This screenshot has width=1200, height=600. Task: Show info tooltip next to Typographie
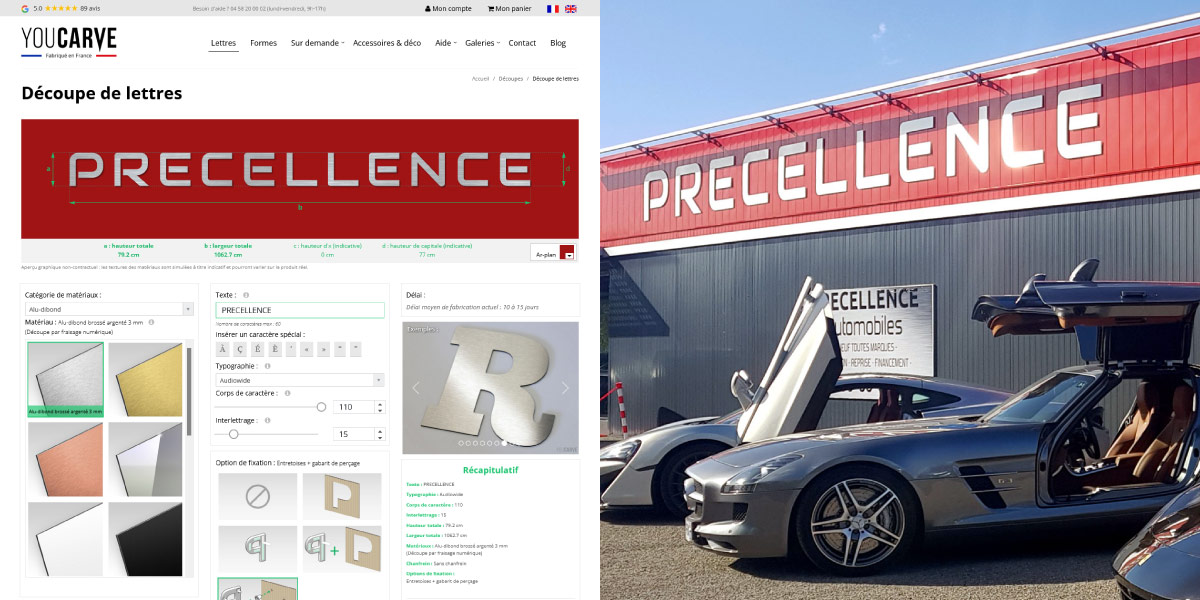pos(267,366)
